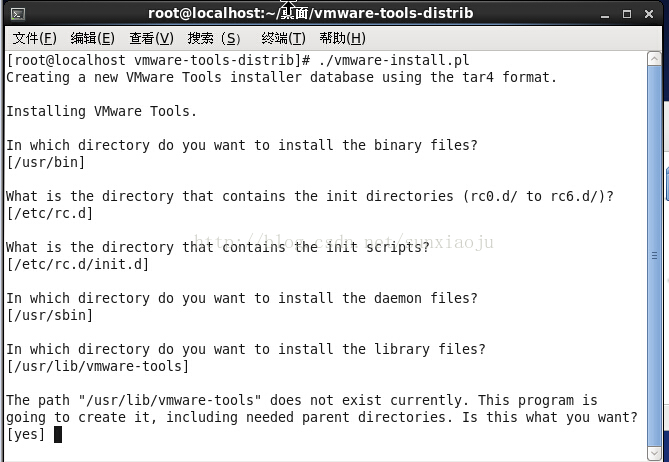The width and height of the screenshot is (669, 462).
Task: Open the terminal window menu icon
Action: [x=17, y=14]
